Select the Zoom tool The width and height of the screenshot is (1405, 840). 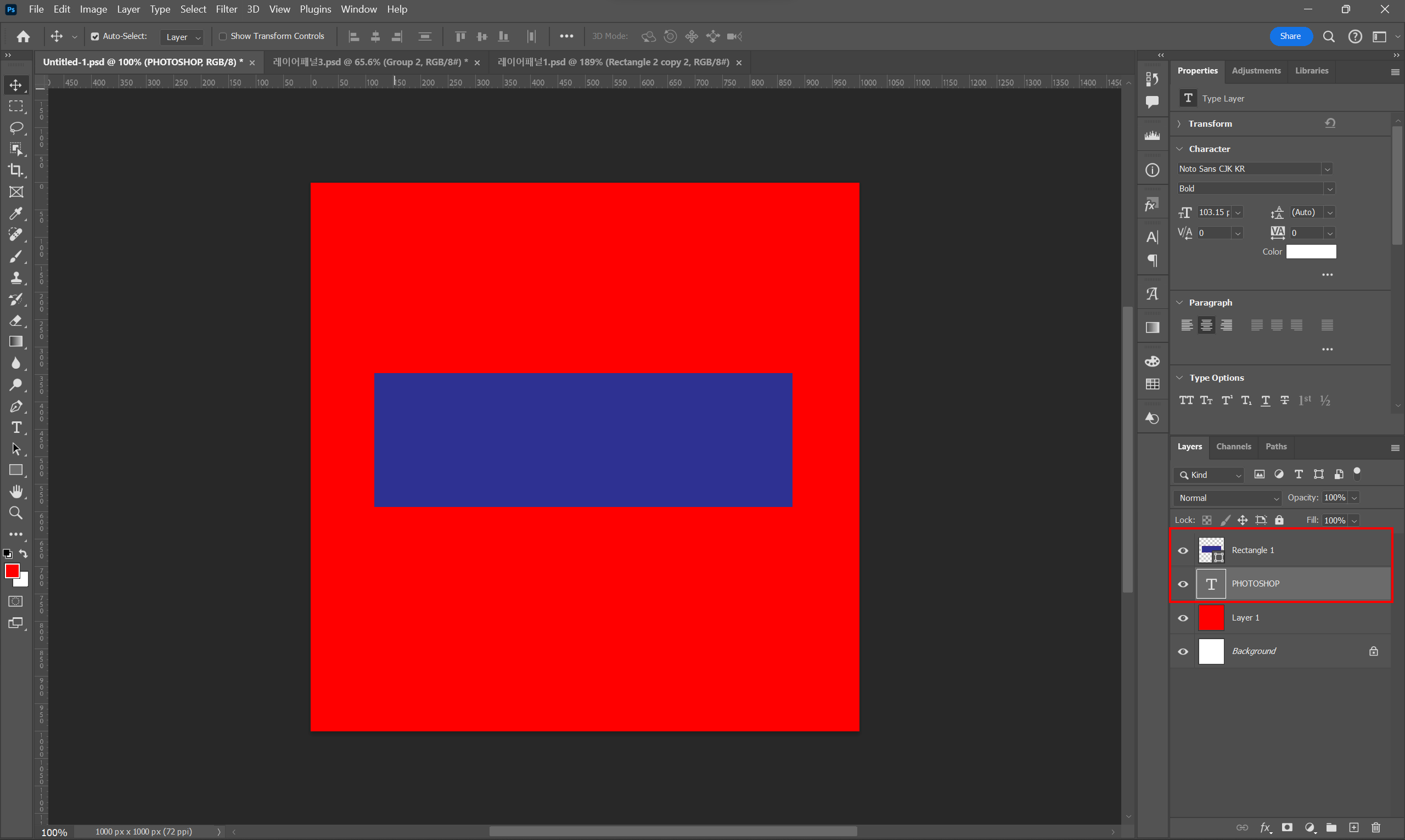(16, 513)
